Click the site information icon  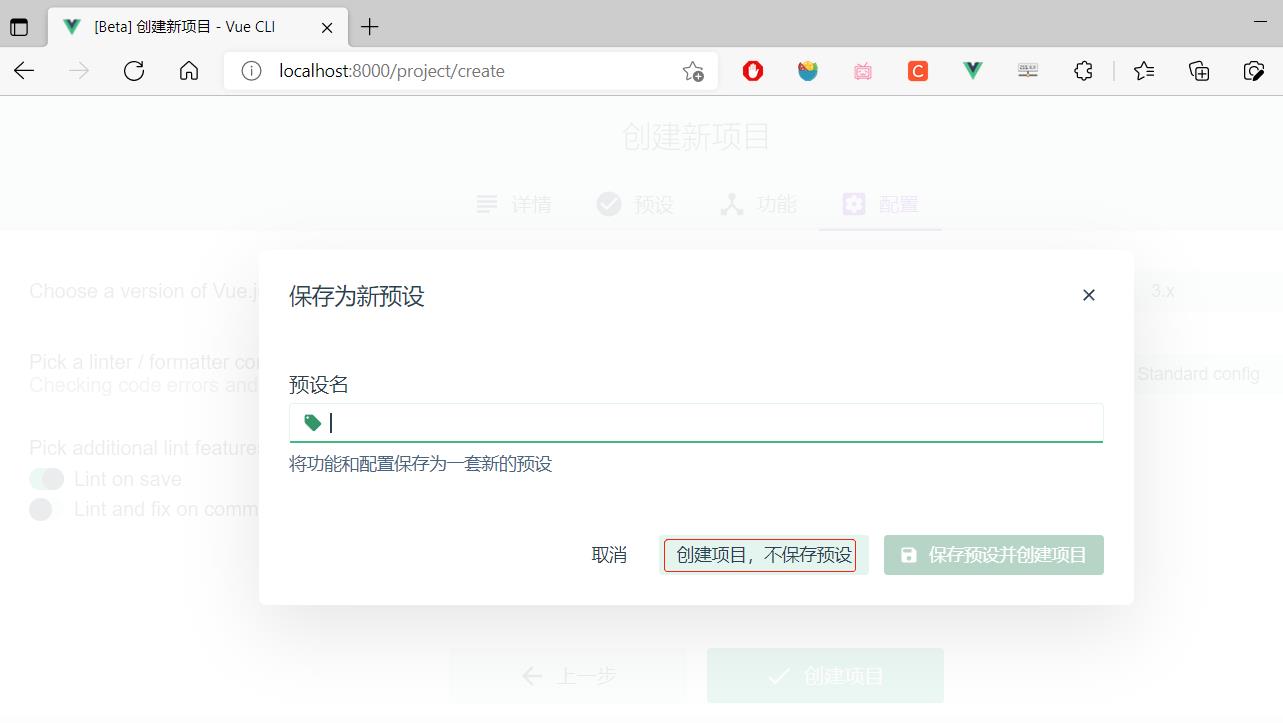point(252,71)
